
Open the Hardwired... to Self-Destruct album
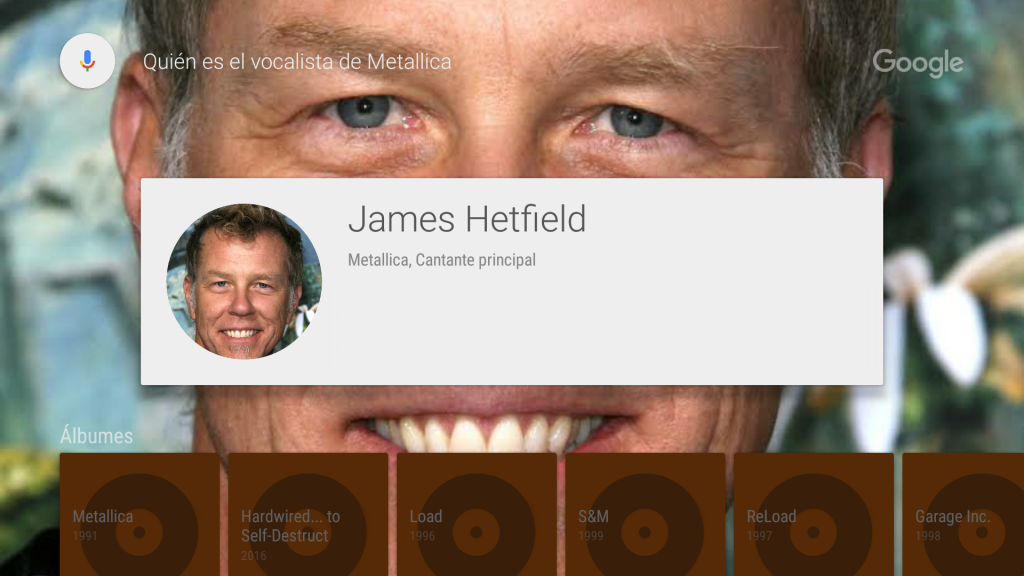tap(291, 526)
